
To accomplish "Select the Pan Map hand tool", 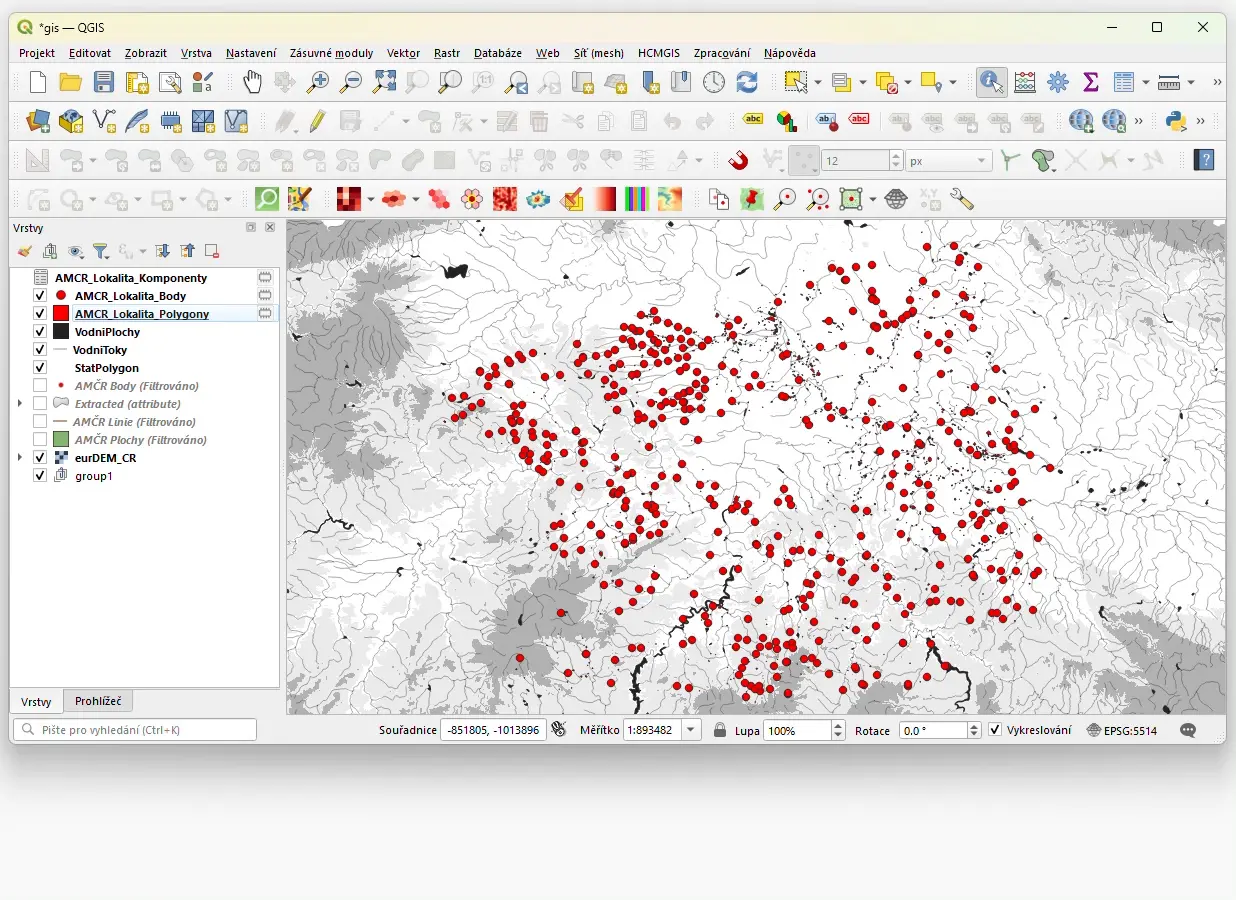I will tap(252, 82).
